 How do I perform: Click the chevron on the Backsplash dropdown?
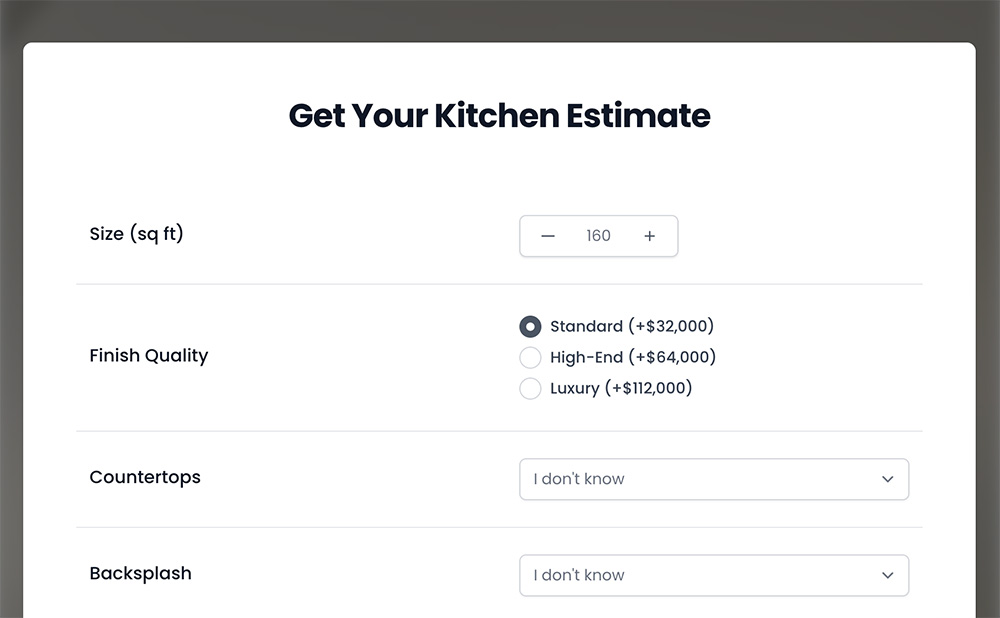click(x=887, y=575)
